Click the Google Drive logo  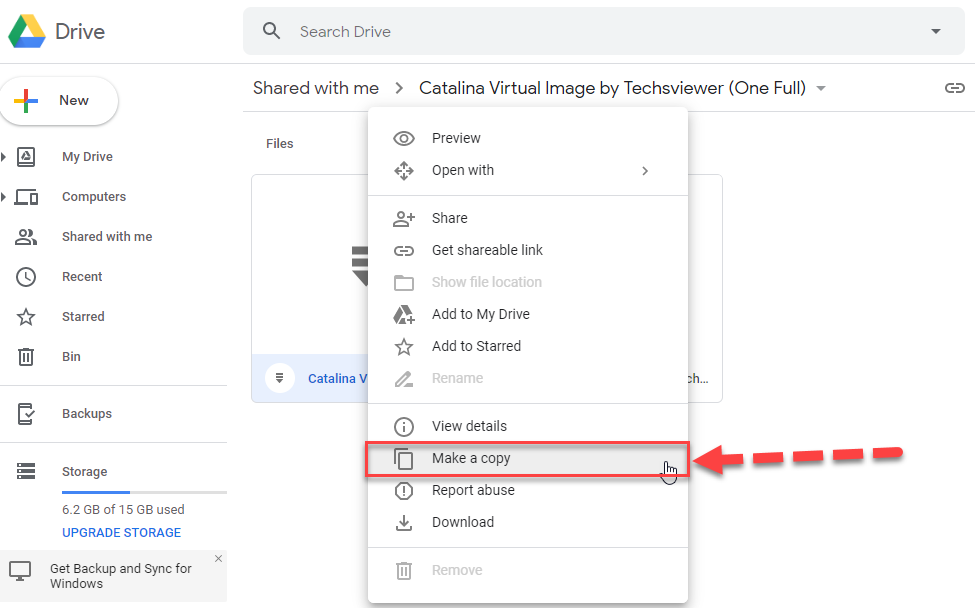[x=27, y=31]
